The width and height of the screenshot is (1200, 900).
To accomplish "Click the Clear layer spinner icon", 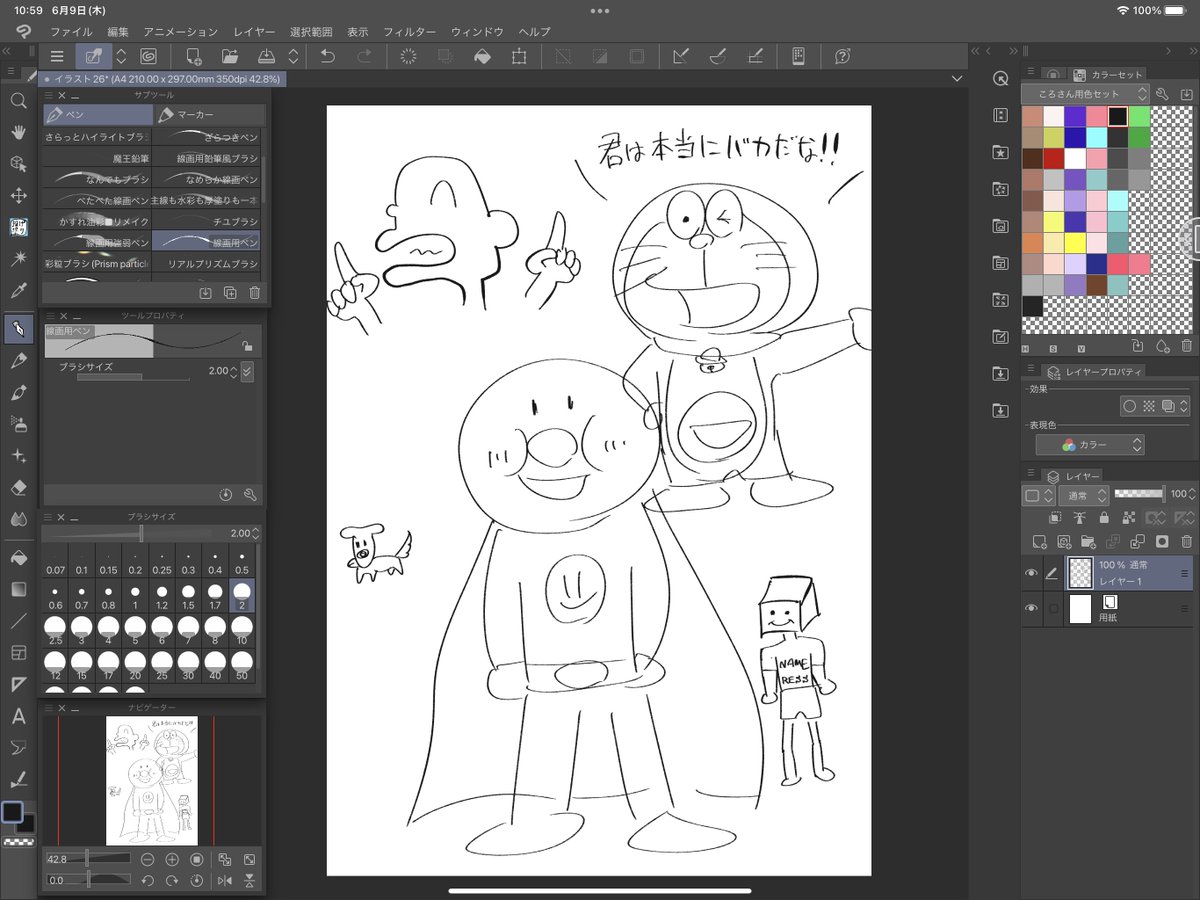I will click(x=408, y=57).
